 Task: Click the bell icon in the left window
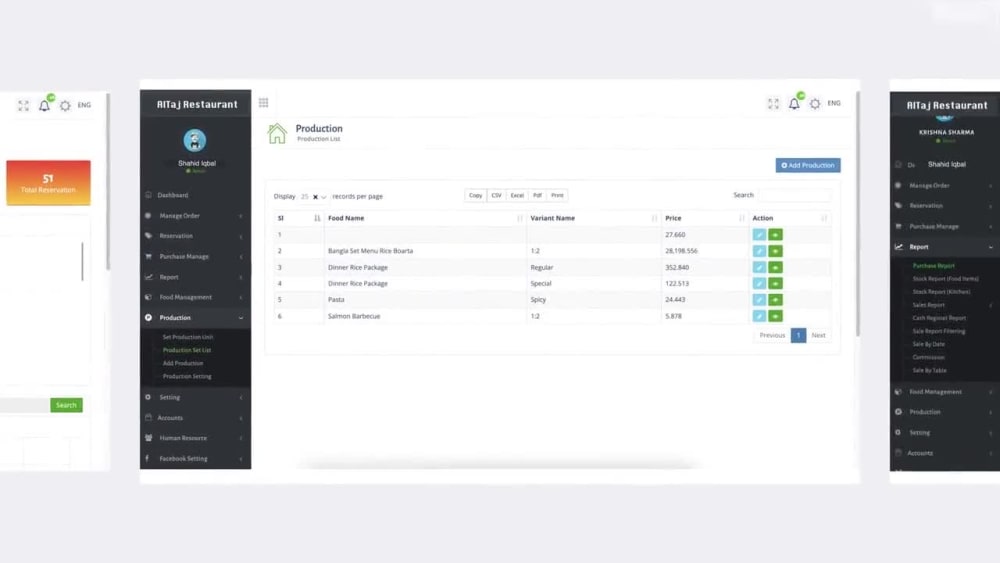pyautogui.click(x=44, y=106)
